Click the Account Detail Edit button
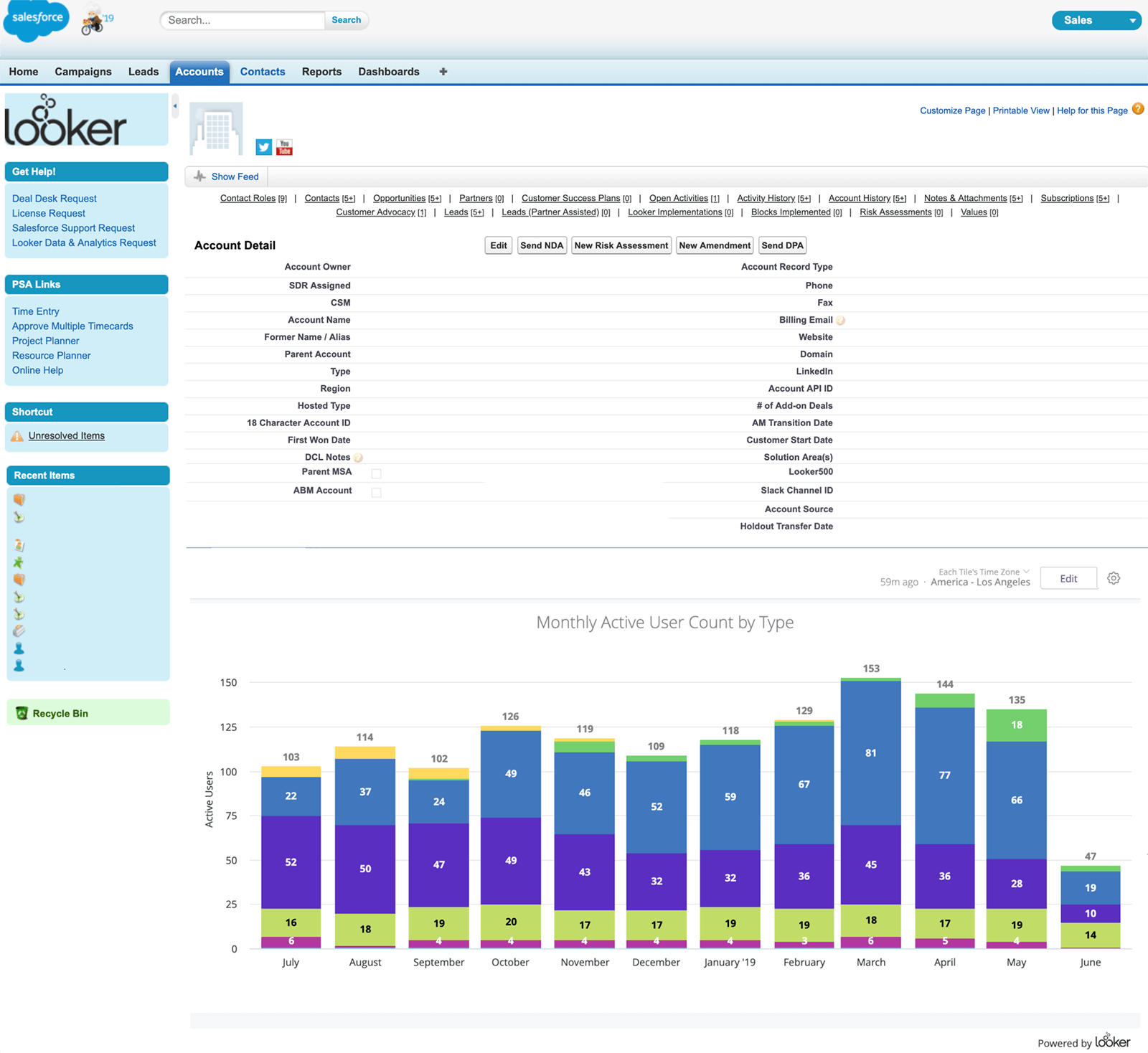Image resolution: width=1148 pixels, height=1053 pixels. tap(499, 245)
